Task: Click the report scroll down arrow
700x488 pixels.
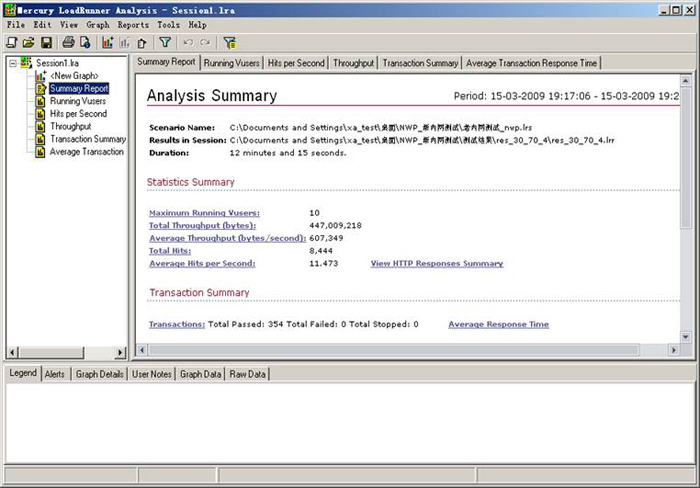Action: [686, 337]
